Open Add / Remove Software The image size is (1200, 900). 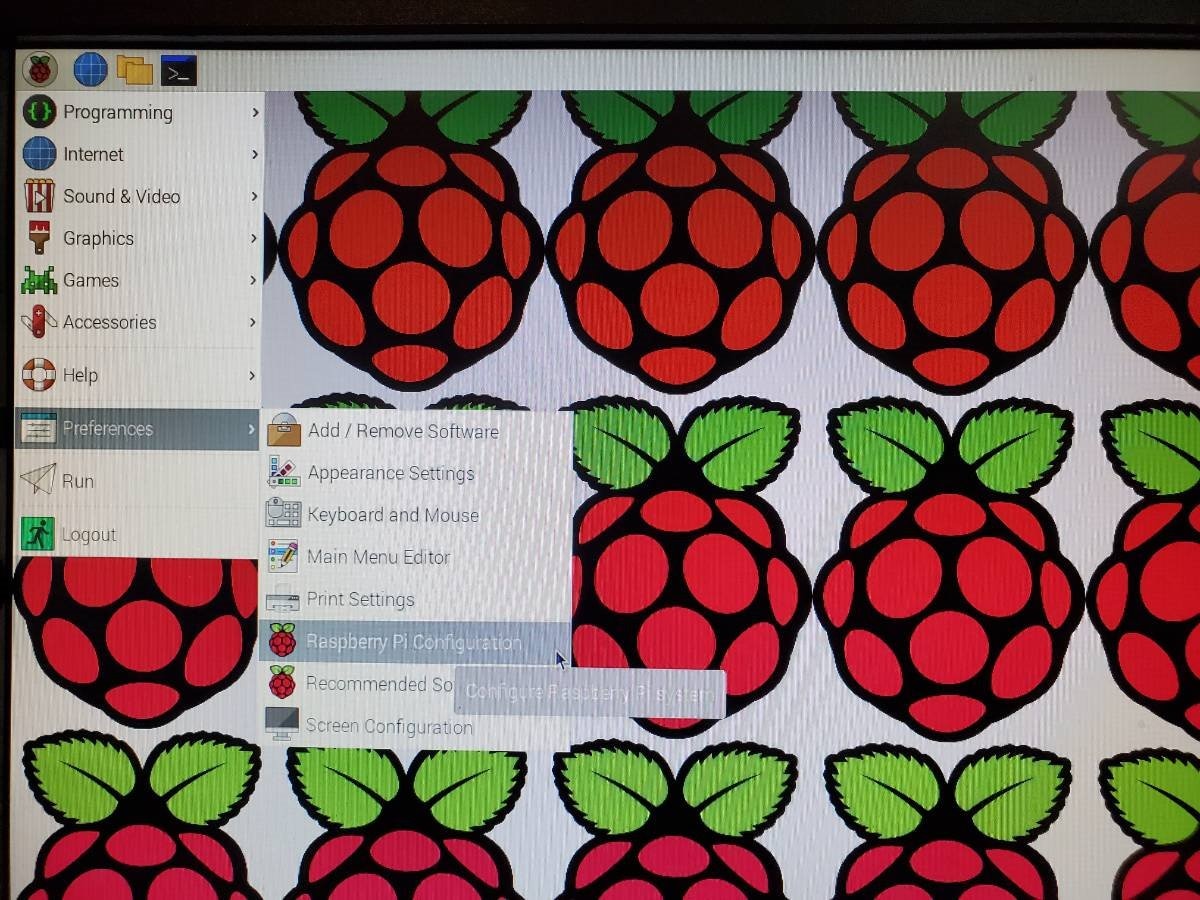tap(416, 431)
